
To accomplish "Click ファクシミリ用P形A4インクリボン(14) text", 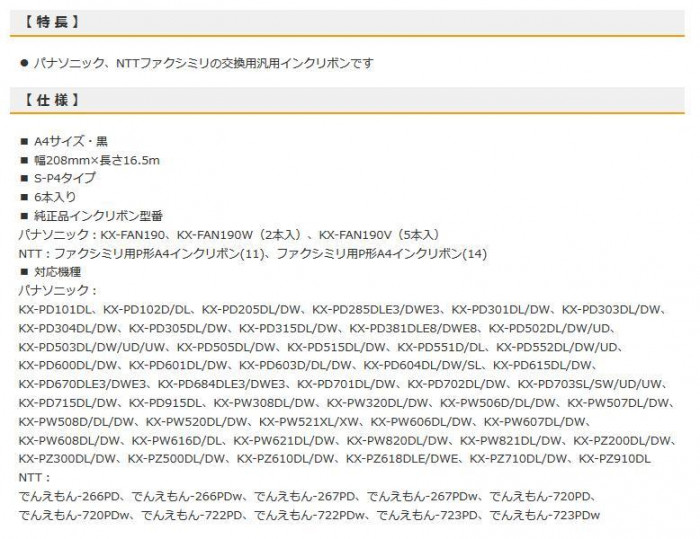I will pyautogui.click(x=382, y=254).
